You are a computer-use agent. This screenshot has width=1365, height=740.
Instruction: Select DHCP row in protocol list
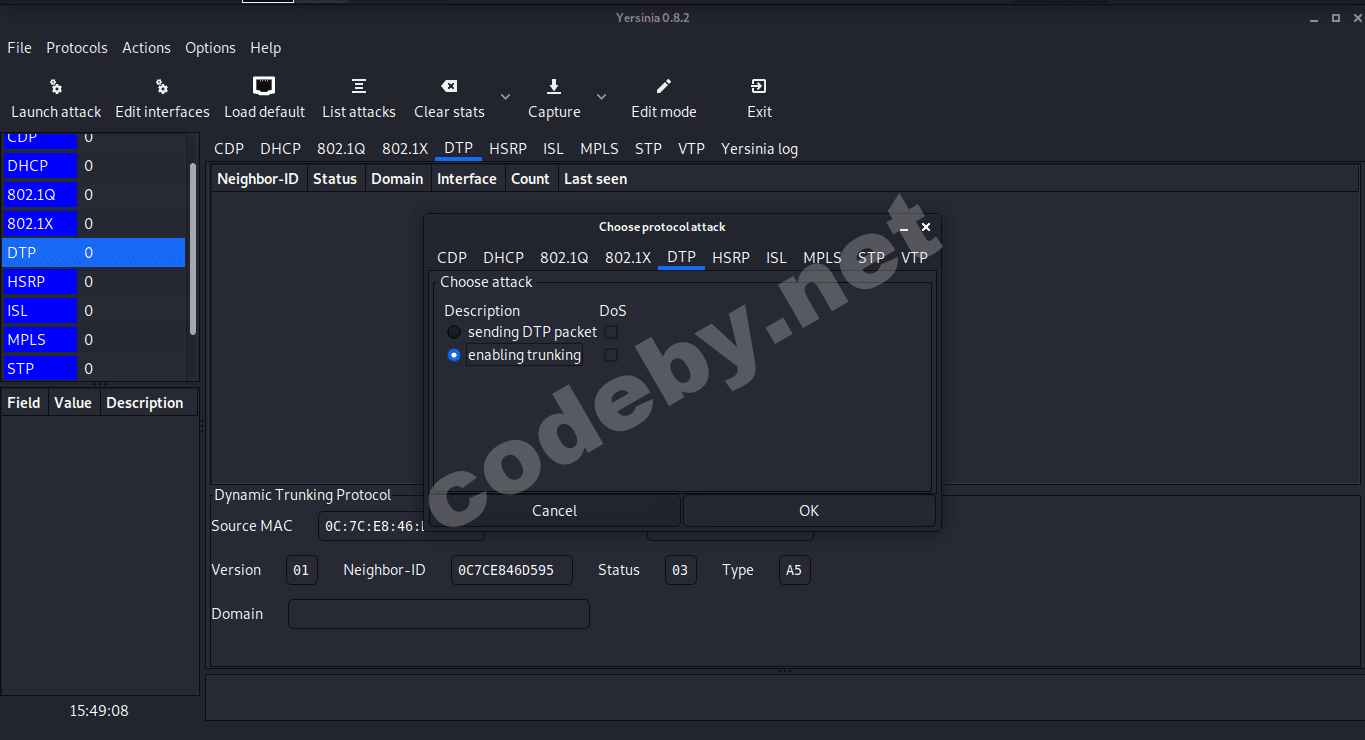pyautogui.click(x=93, y=166)
